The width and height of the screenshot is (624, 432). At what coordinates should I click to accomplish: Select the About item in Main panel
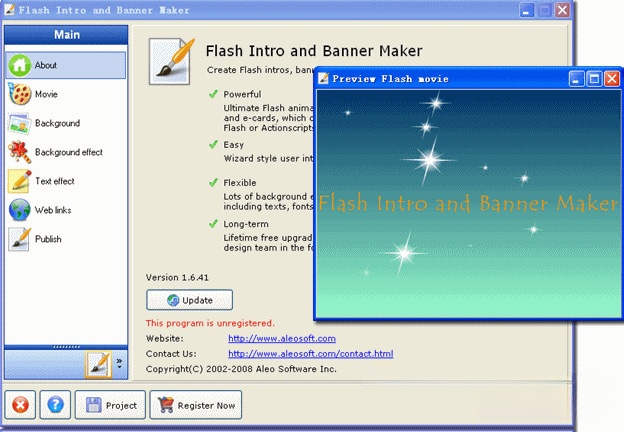coord(66,65)
